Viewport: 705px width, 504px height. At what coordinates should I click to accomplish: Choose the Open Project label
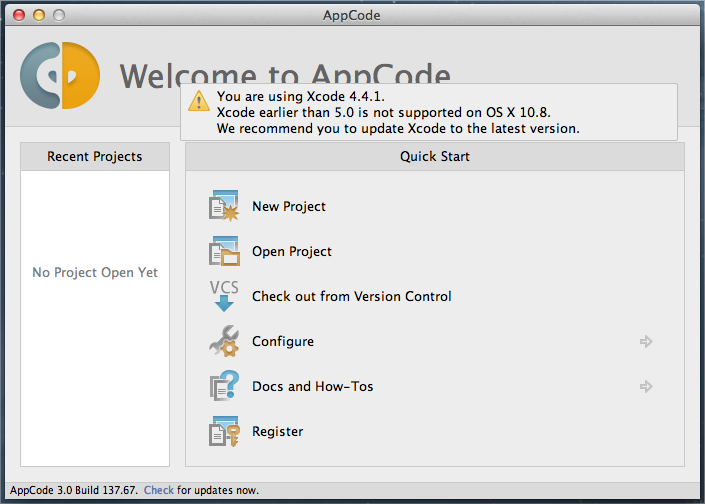point(292,251)
